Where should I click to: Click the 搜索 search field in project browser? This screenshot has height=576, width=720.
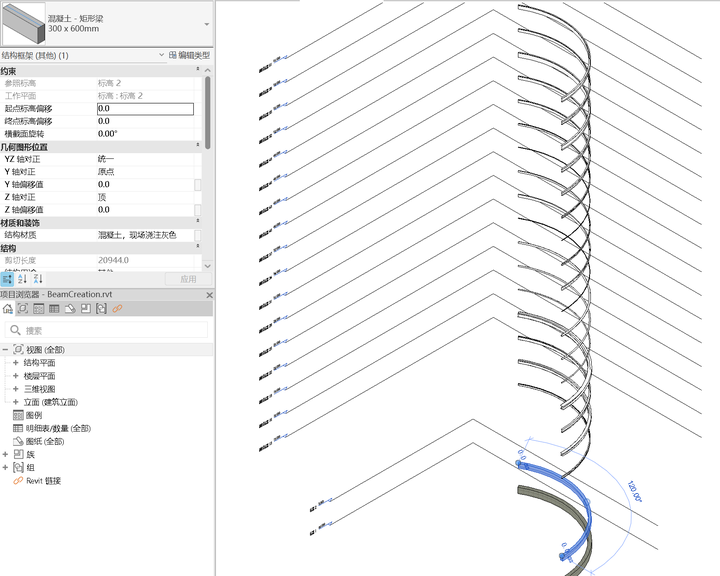107,330
